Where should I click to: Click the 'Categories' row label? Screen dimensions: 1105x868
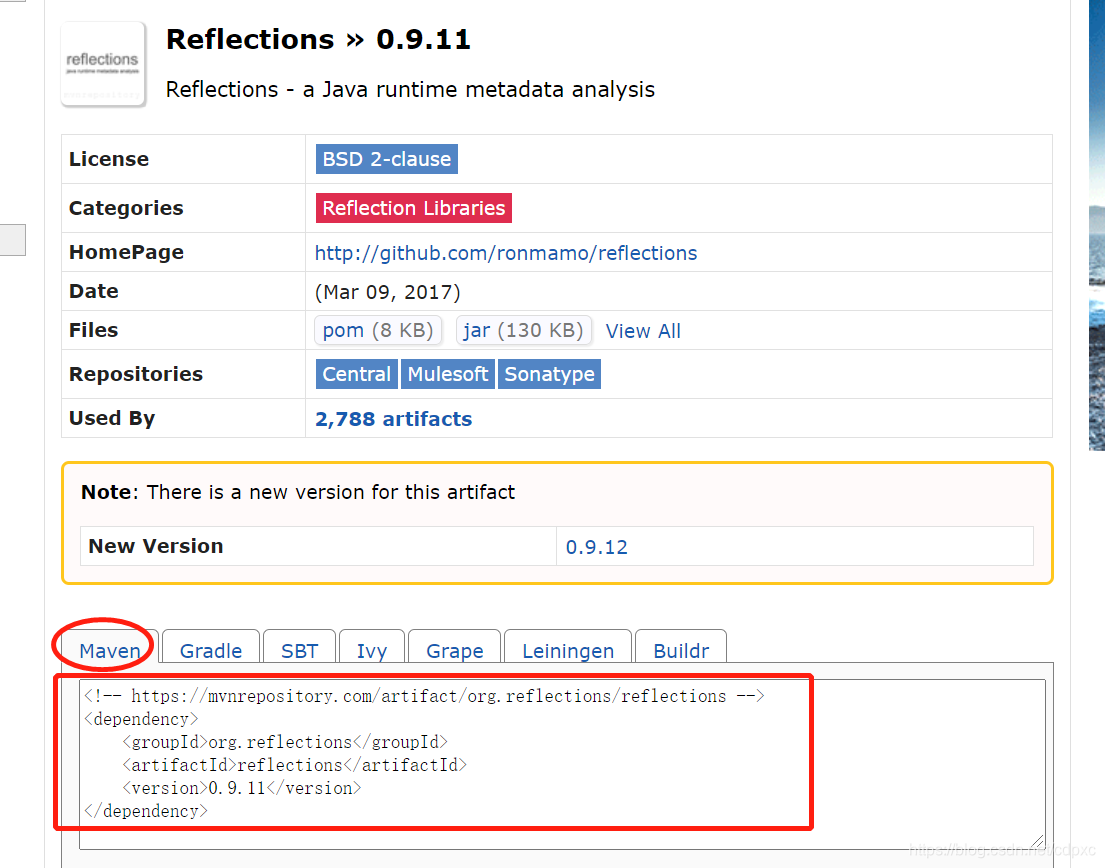click(126, 209)
